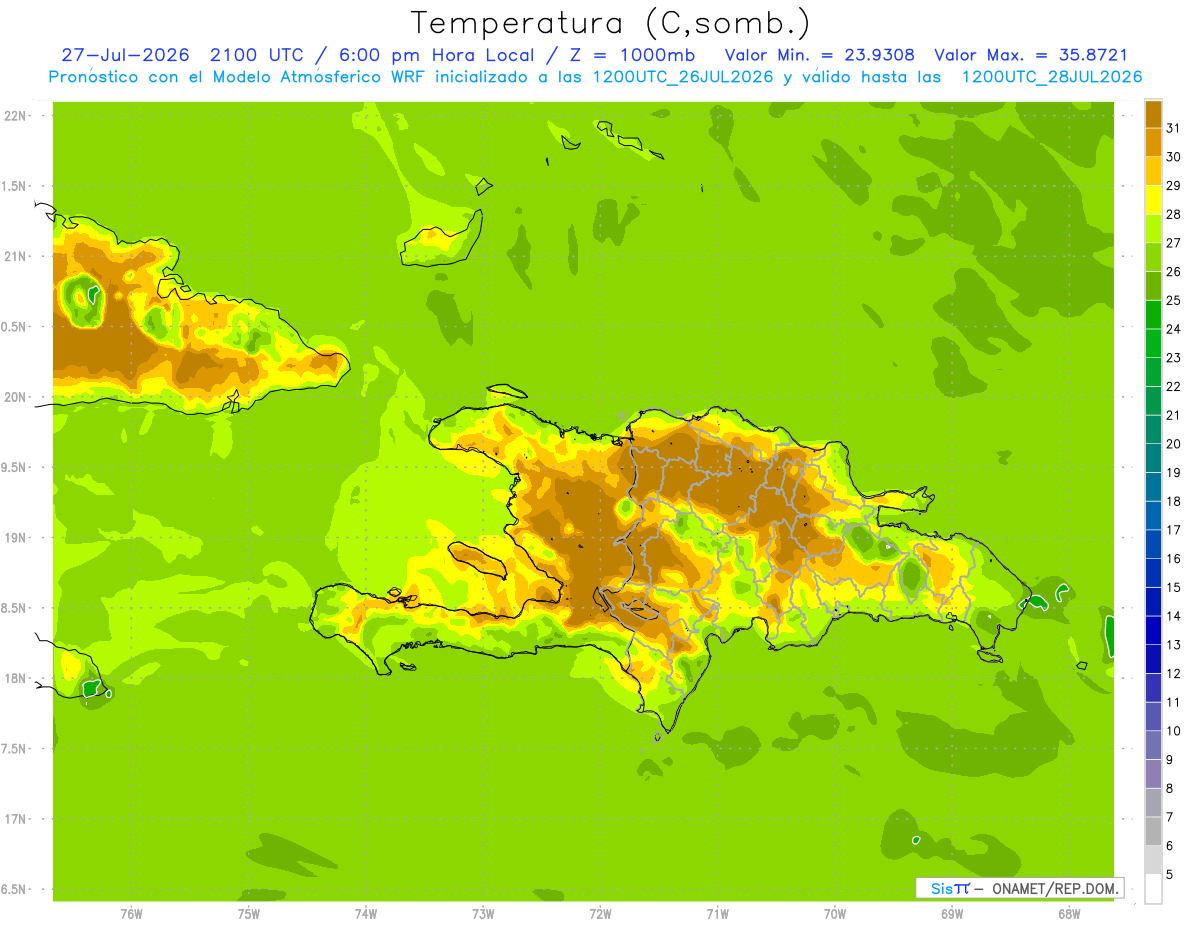Screen dimensions: 1200x927
Task: Click the legend value label "20"
Action: tap(1173, 444)
